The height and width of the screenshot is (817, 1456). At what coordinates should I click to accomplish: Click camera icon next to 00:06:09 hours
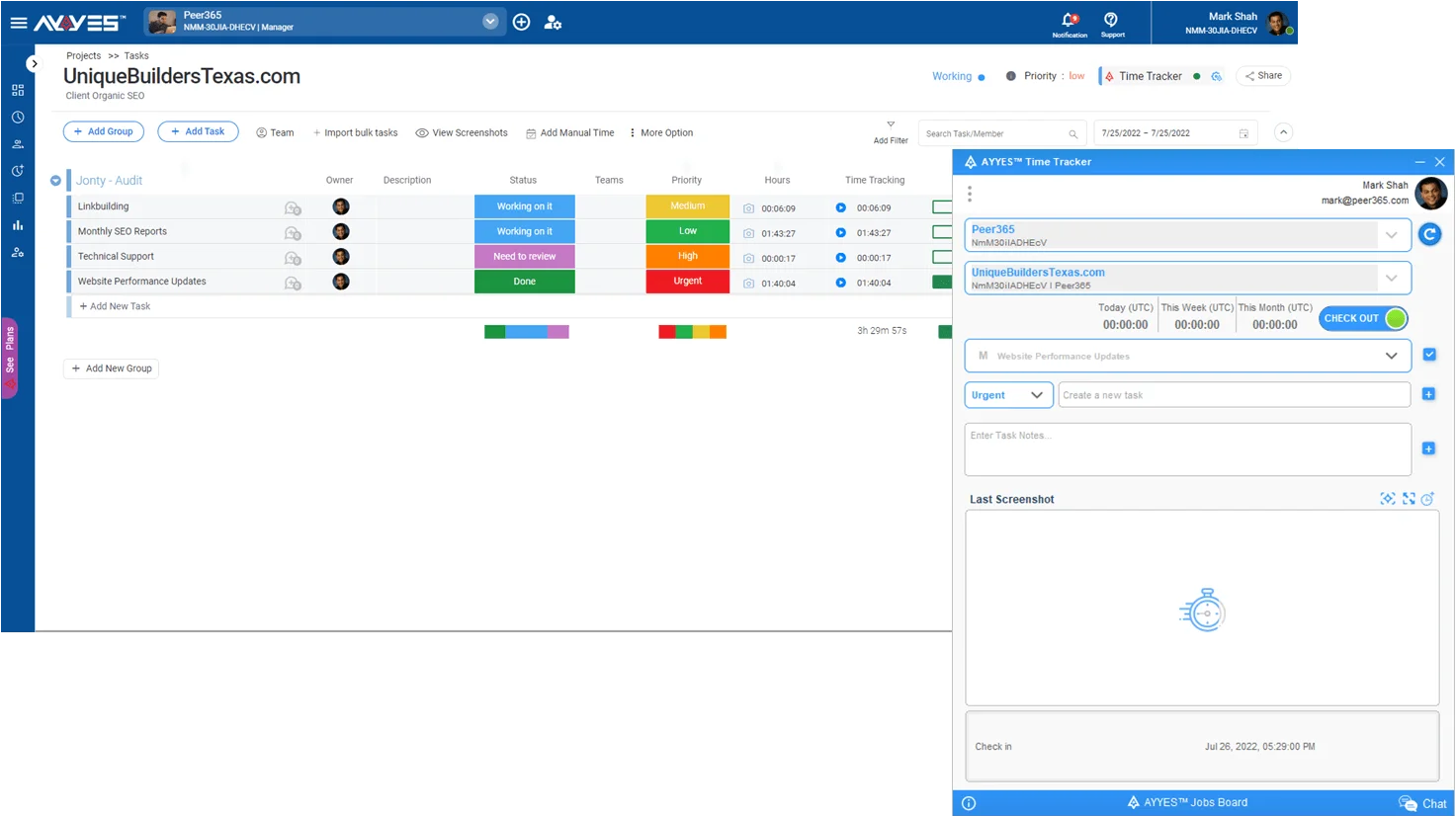(x=748, y=208)
